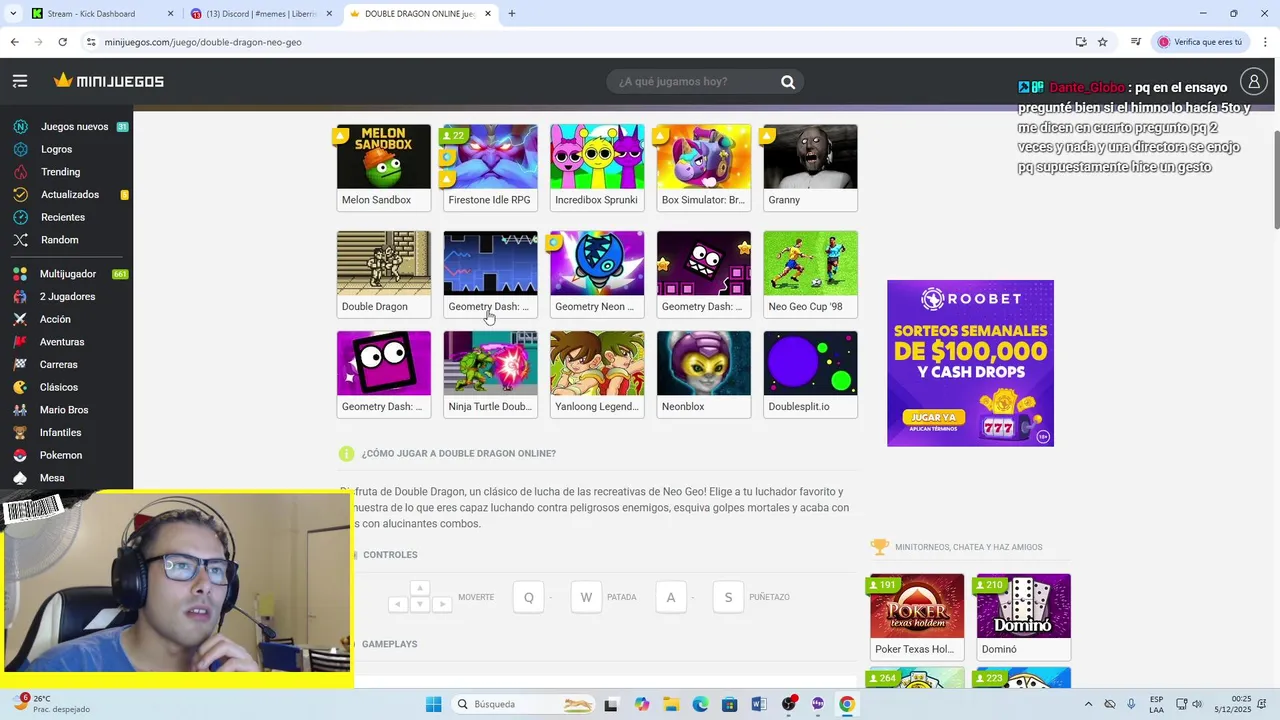Click the taskbar Búsqueda search box
The image size is (1280, 720).
524,704
